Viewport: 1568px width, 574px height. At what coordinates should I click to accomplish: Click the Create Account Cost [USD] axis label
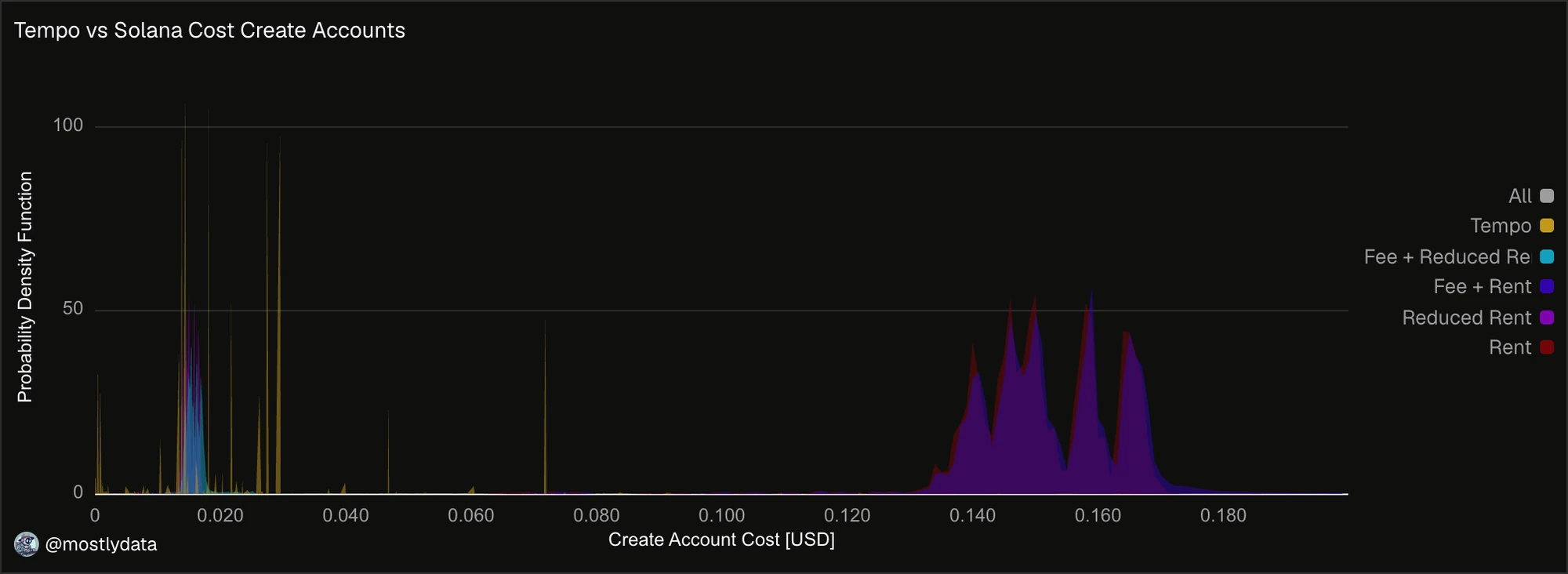(x=721, y=539)
